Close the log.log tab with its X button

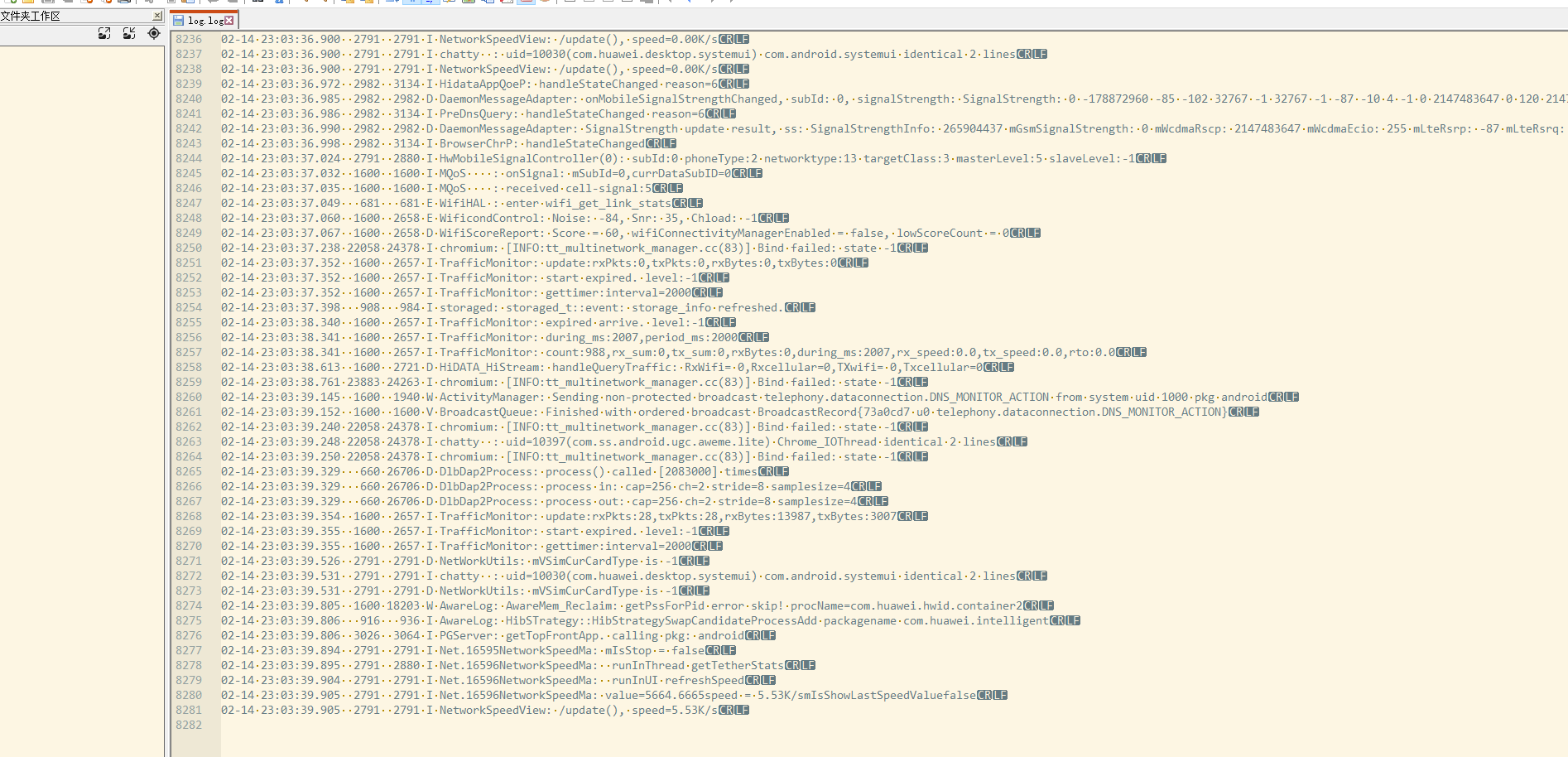point(228,21)
